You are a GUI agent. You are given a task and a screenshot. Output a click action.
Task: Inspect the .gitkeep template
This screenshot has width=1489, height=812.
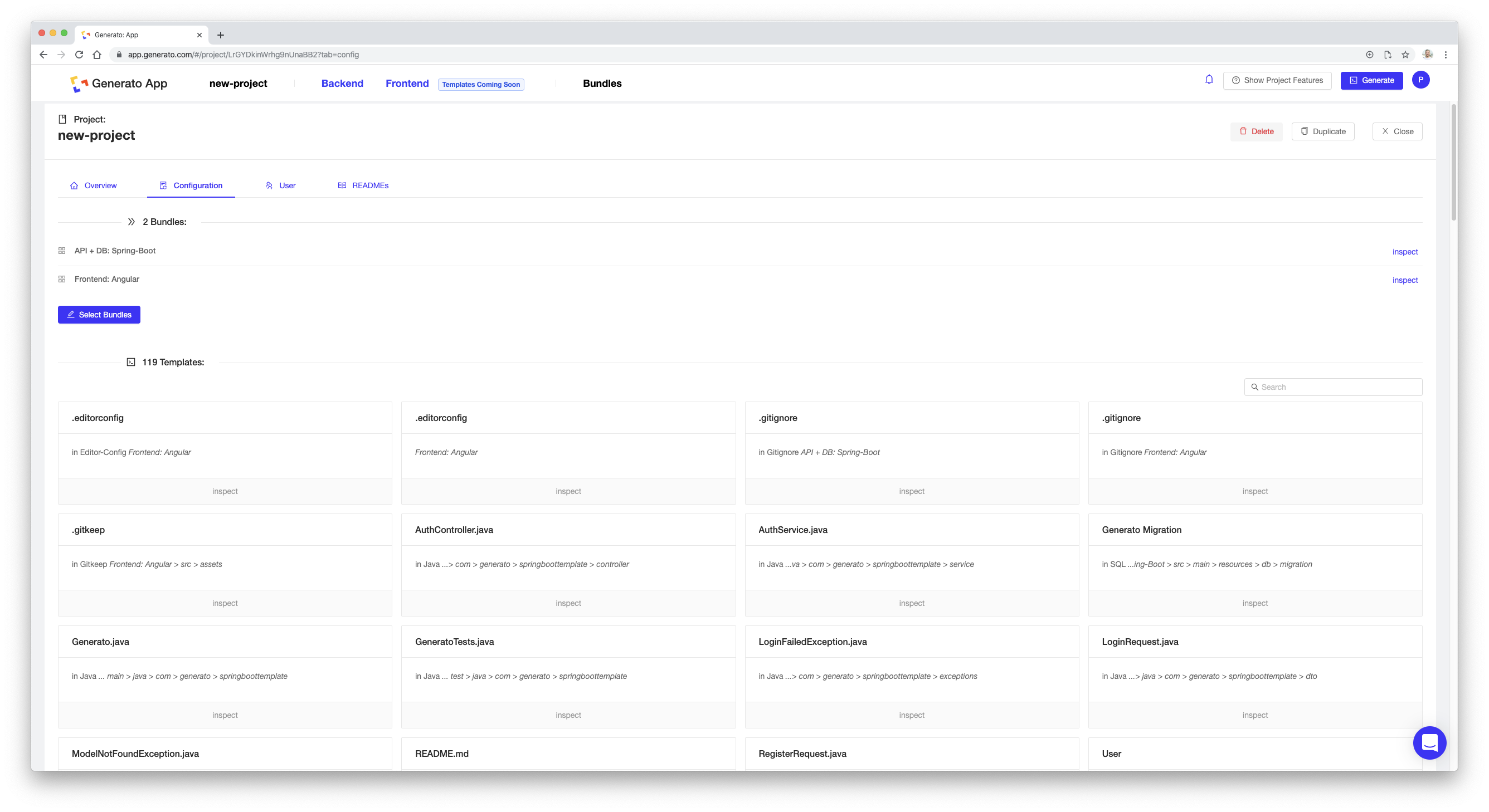(225, 603)
